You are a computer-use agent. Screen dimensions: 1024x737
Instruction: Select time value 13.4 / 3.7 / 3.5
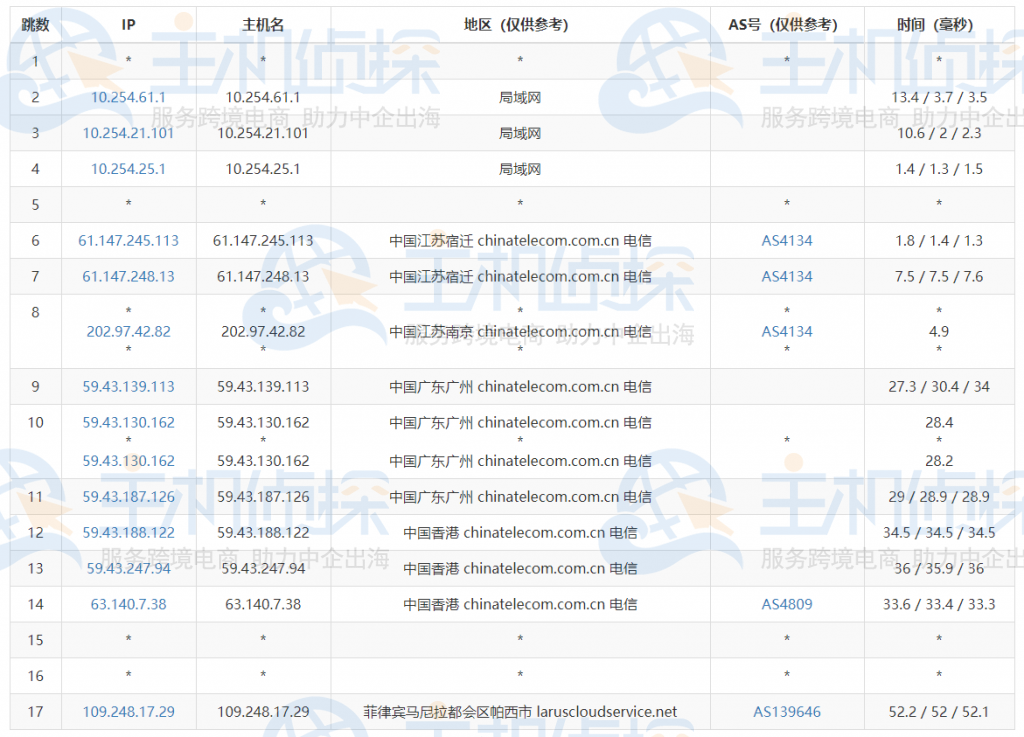939,97
